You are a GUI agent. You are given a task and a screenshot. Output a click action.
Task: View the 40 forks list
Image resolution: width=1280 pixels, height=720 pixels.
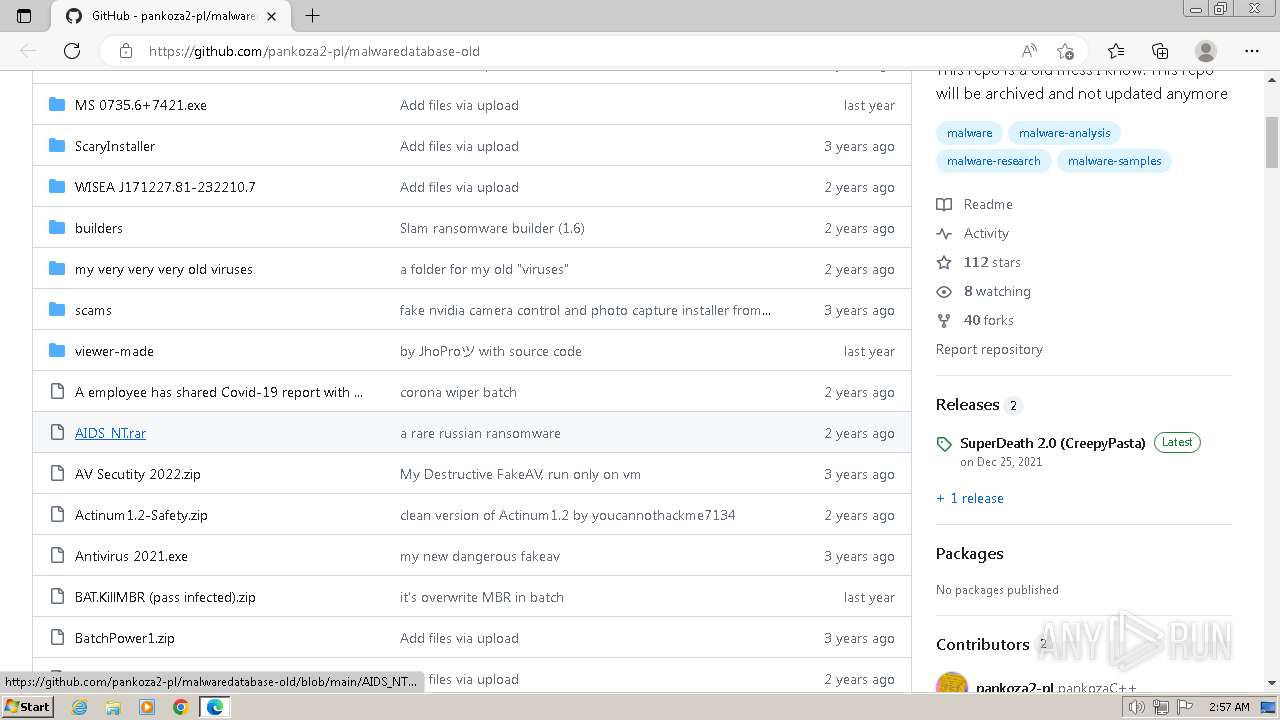point(989,320)
